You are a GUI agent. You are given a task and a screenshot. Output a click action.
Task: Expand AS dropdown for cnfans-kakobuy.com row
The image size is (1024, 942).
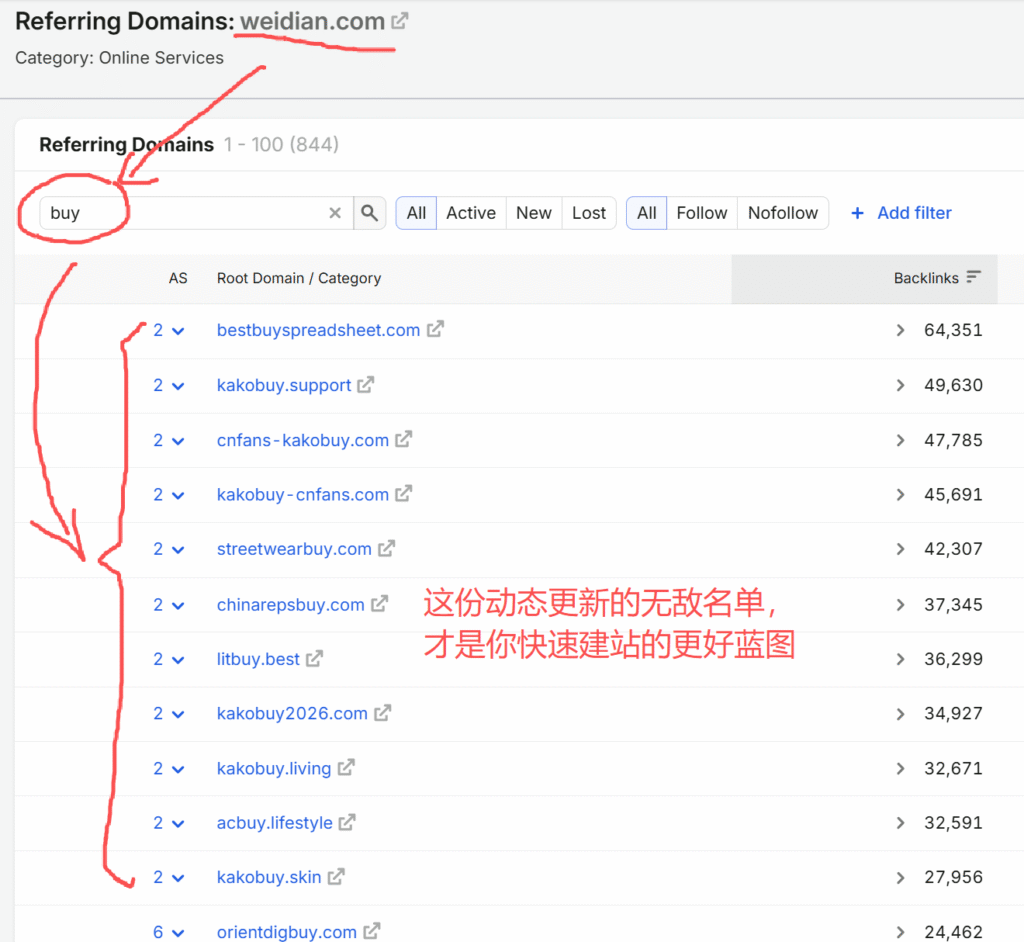pos(178,441)
